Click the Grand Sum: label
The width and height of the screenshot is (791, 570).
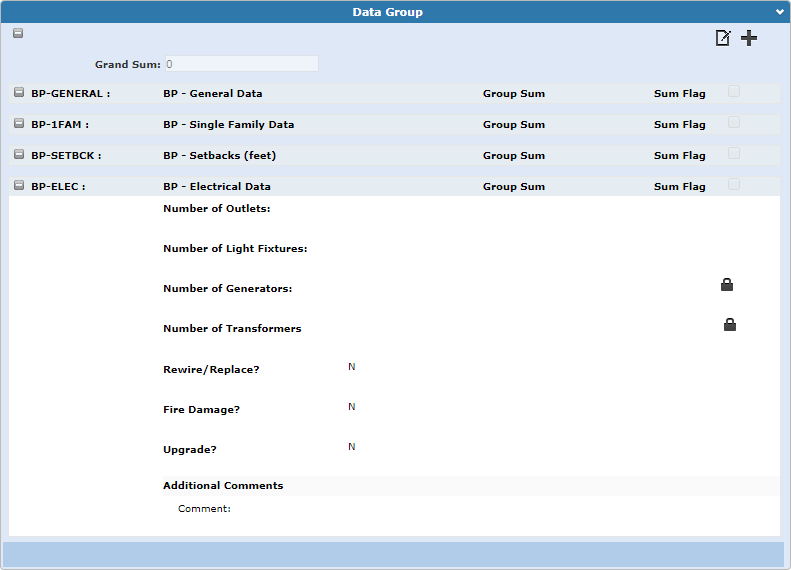pyautogui.click(x=128, y=65)
